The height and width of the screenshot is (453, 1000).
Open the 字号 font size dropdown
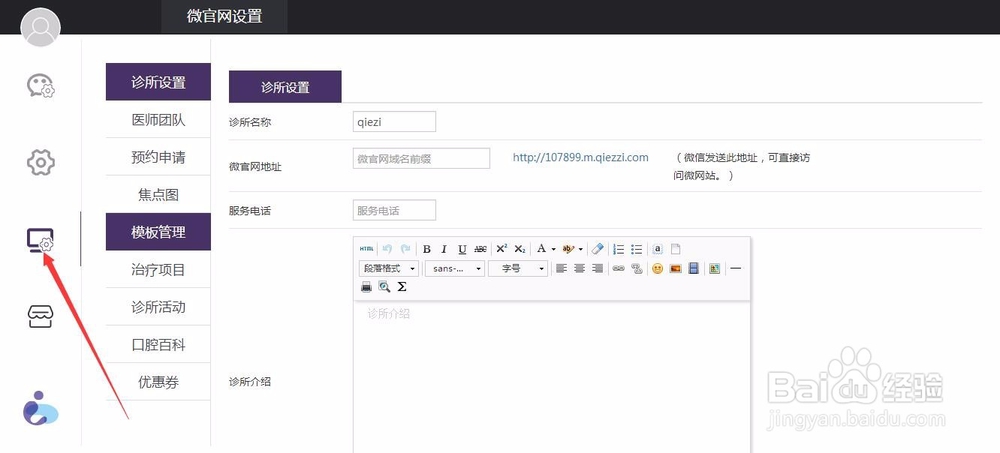(518, 269)
